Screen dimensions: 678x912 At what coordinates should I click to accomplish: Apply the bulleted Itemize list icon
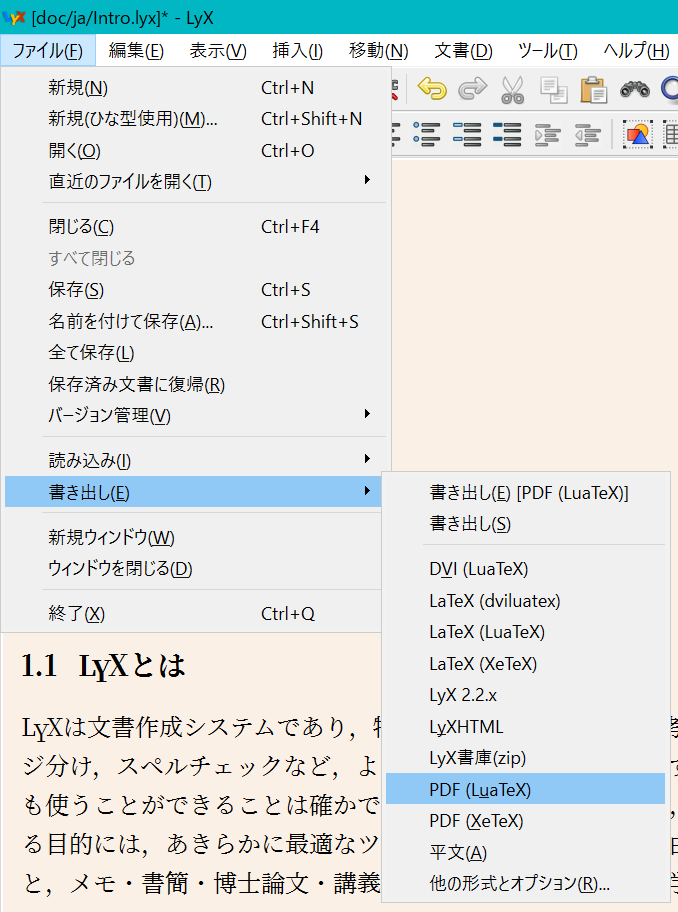tap(427, 134)
